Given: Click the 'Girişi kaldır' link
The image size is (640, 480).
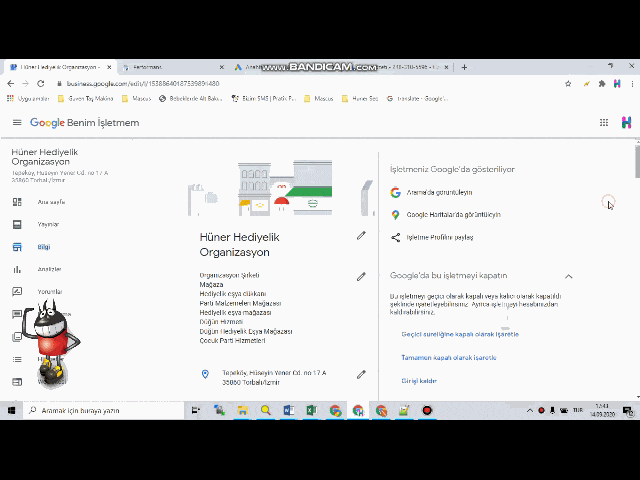Looking at the screenshot, I should [x=419, y=381].
